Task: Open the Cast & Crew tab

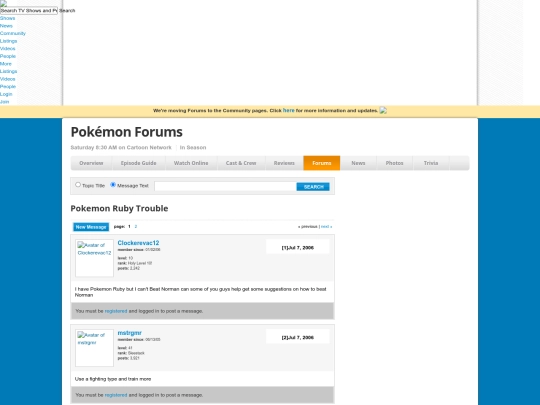Action: 241,163
